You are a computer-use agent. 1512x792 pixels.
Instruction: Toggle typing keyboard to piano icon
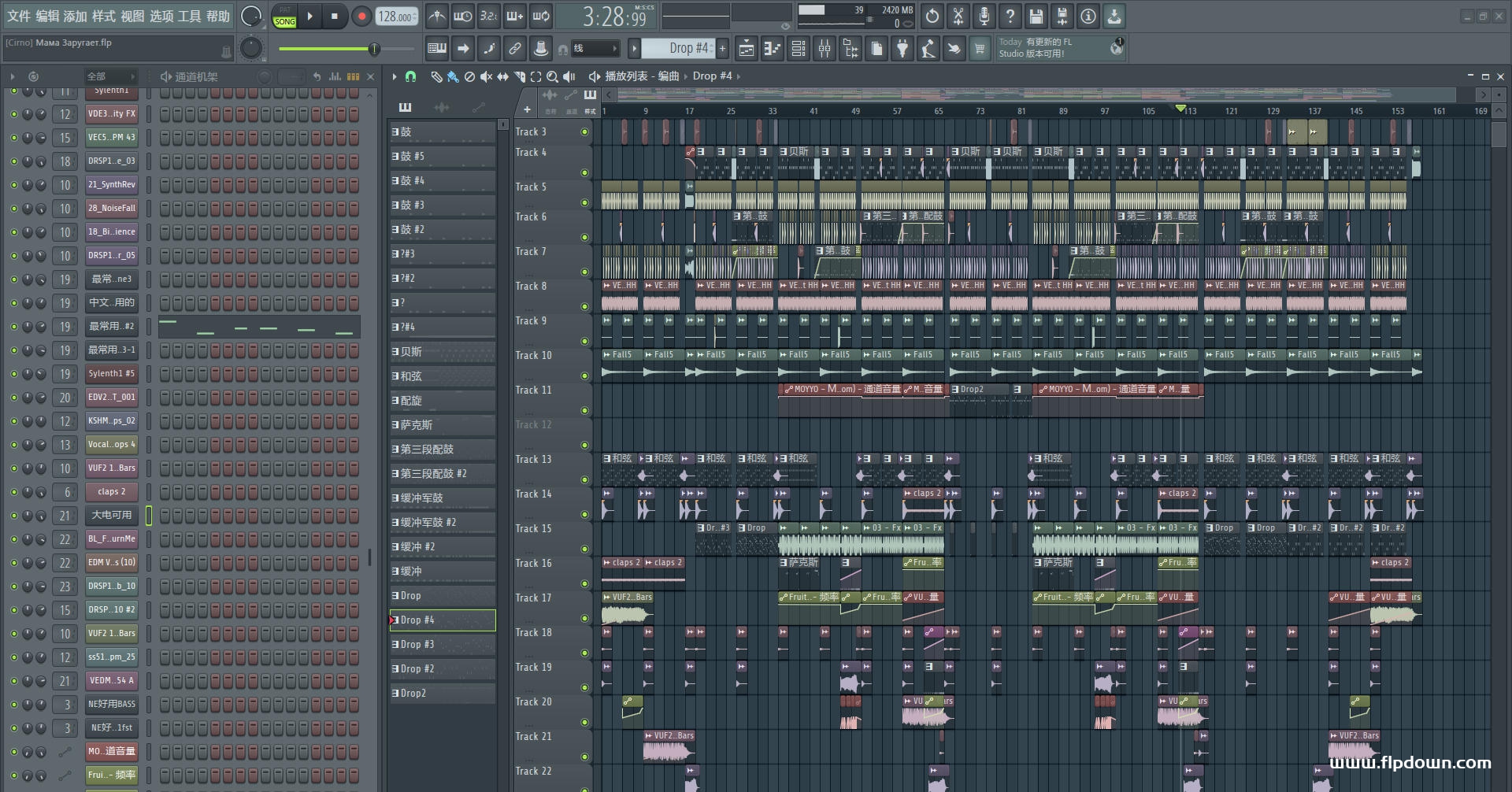(x=437, y=49)
